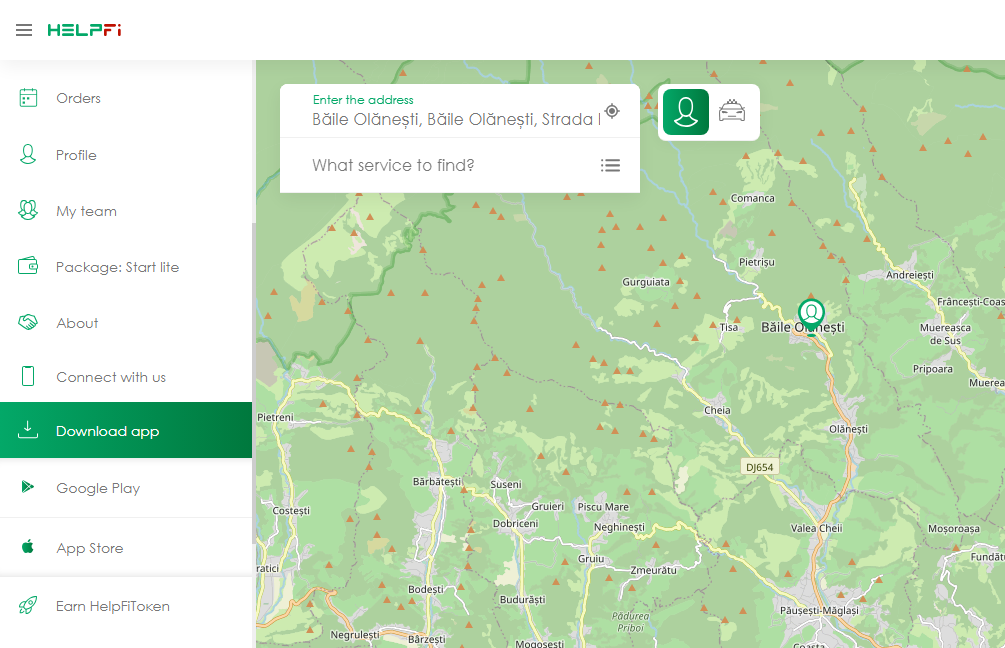Open the Google Play link

97,488
